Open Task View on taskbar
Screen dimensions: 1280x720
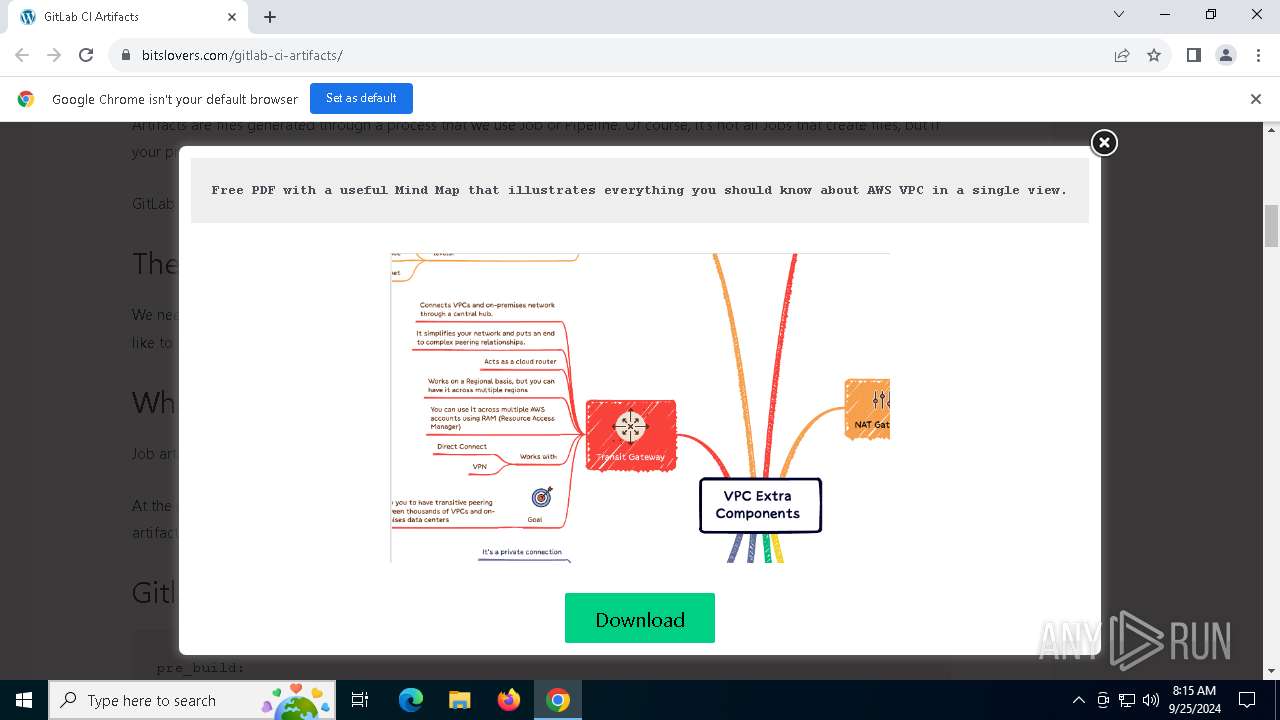(x=360, y=700)
